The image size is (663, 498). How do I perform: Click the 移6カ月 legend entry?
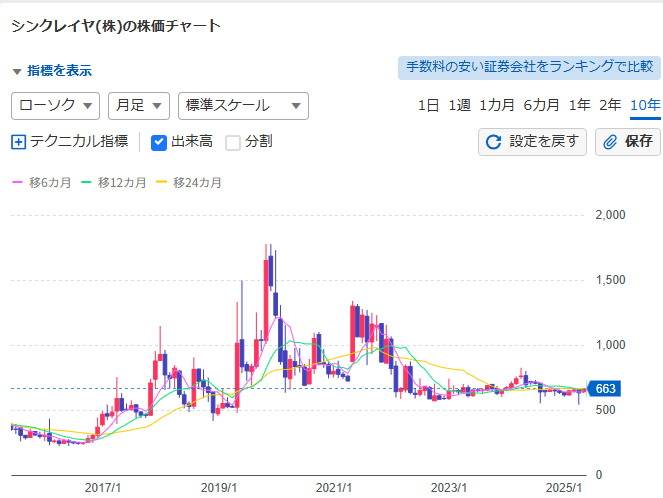point(42,183)
